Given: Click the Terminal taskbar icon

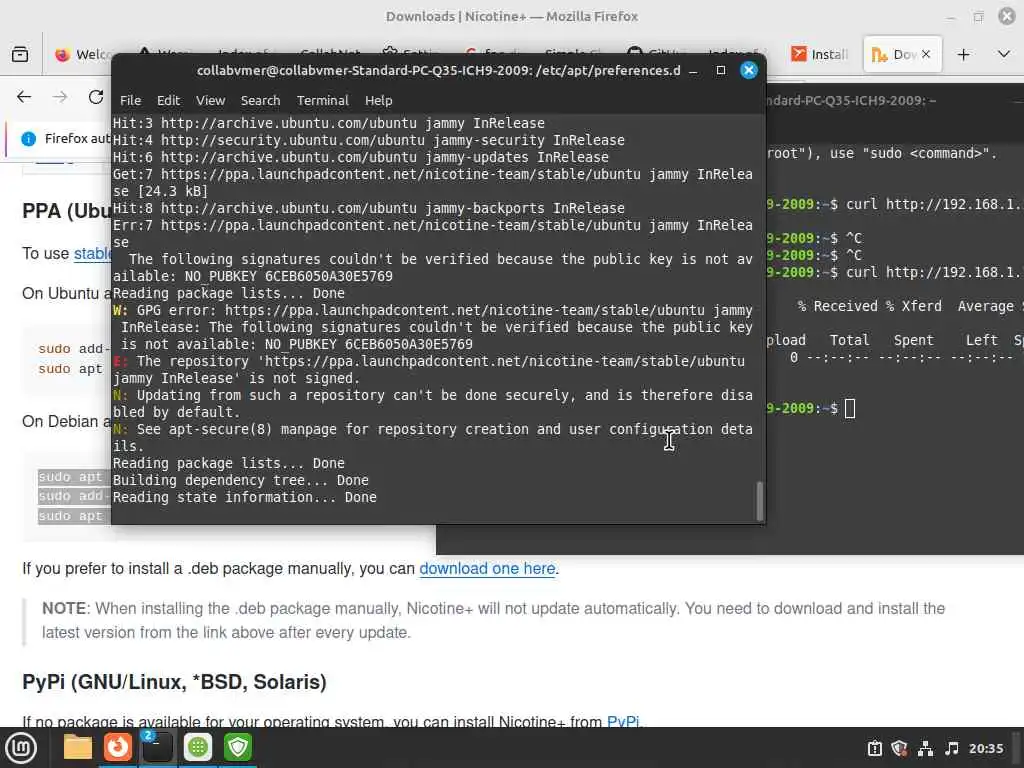Looking at the screenshot, I should (157, 747).
